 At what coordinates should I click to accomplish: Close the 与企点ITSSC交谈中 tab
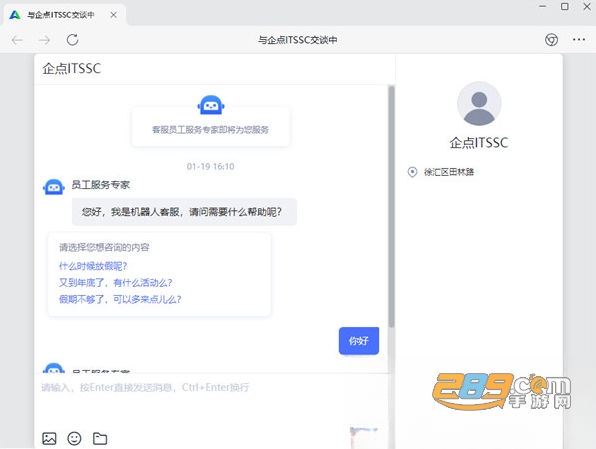click(x=113, y=15)
